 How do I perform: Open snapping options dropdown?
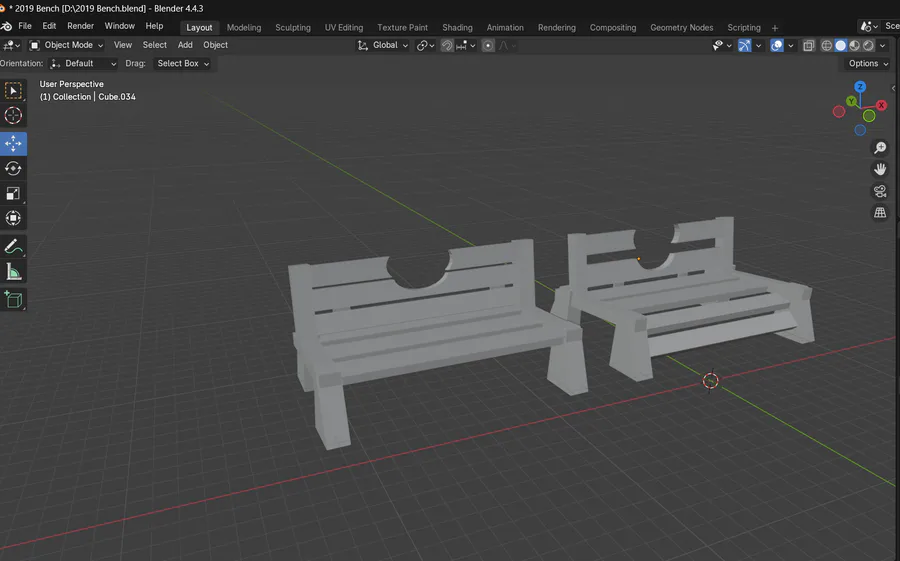pos(465,45)
